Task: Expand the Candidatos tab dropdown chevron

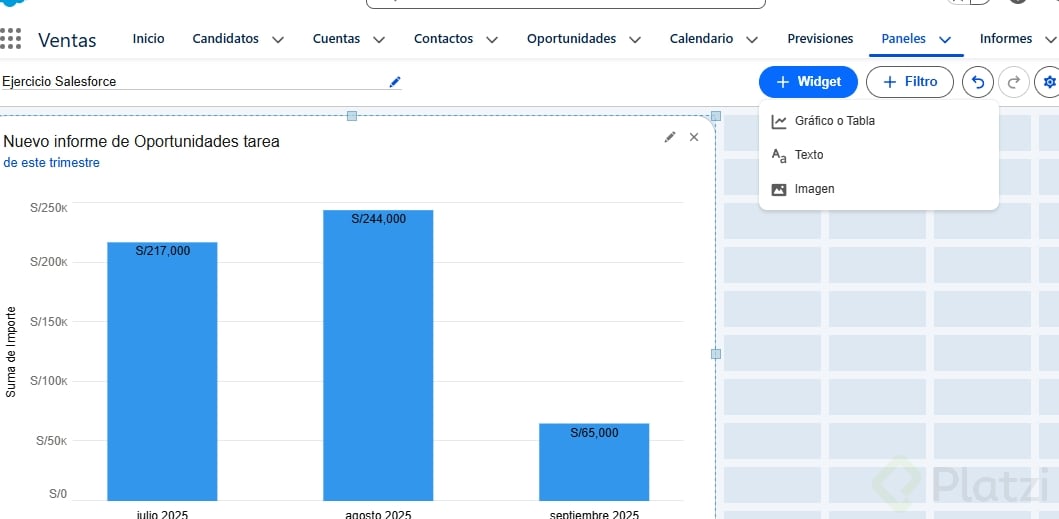Action: click(278, 40)
